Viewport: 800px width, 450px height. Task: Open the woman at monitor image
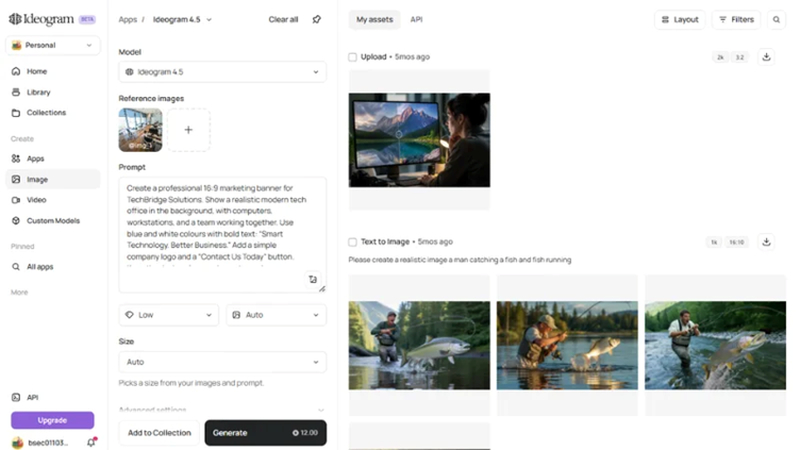[419, 140]
